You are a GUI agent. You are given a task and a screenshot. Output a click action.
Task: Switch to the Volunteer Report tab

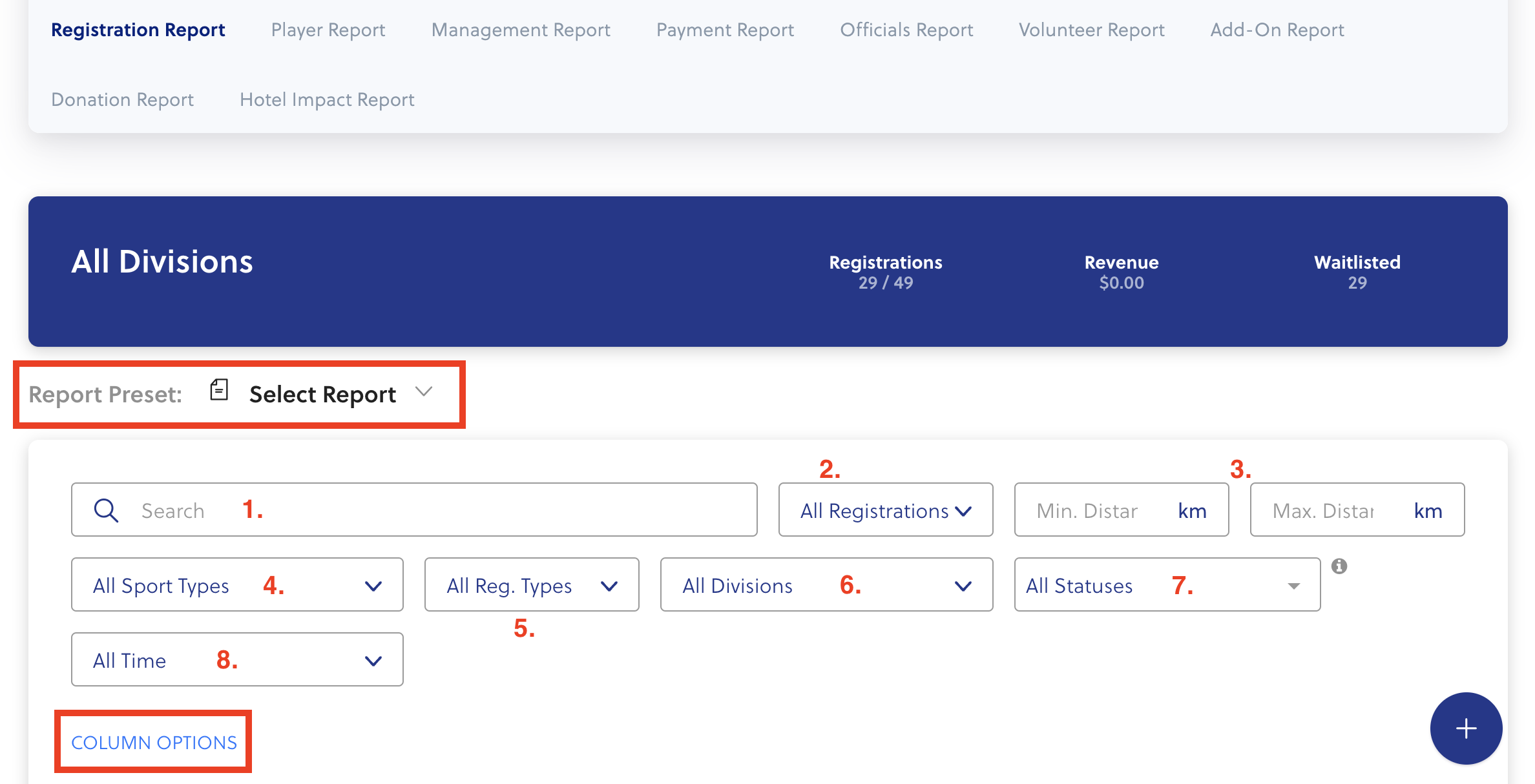[x=1091, y=30]
